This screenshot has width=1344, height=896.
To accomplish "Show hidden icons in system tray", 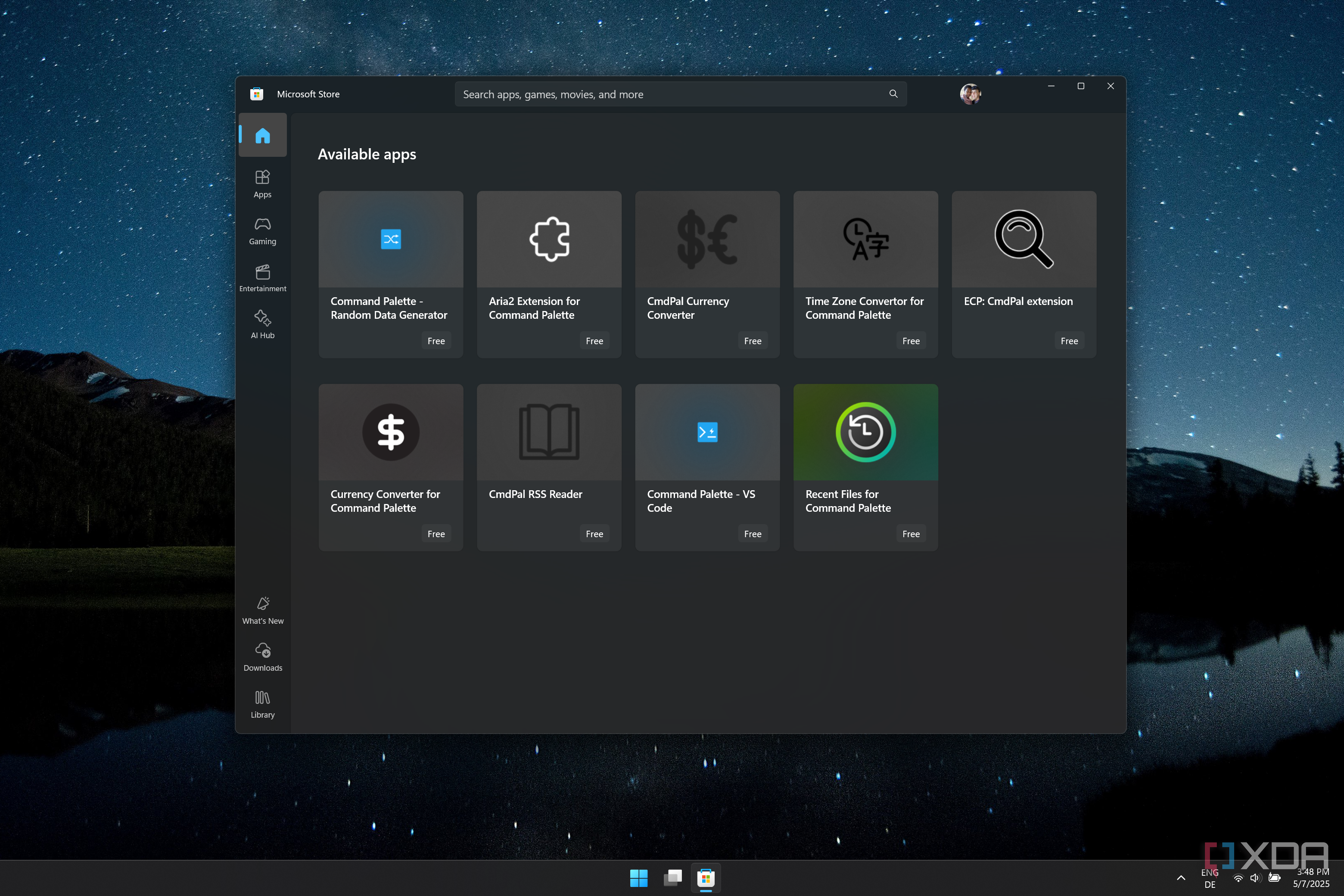I will (x=1181, y=878).
